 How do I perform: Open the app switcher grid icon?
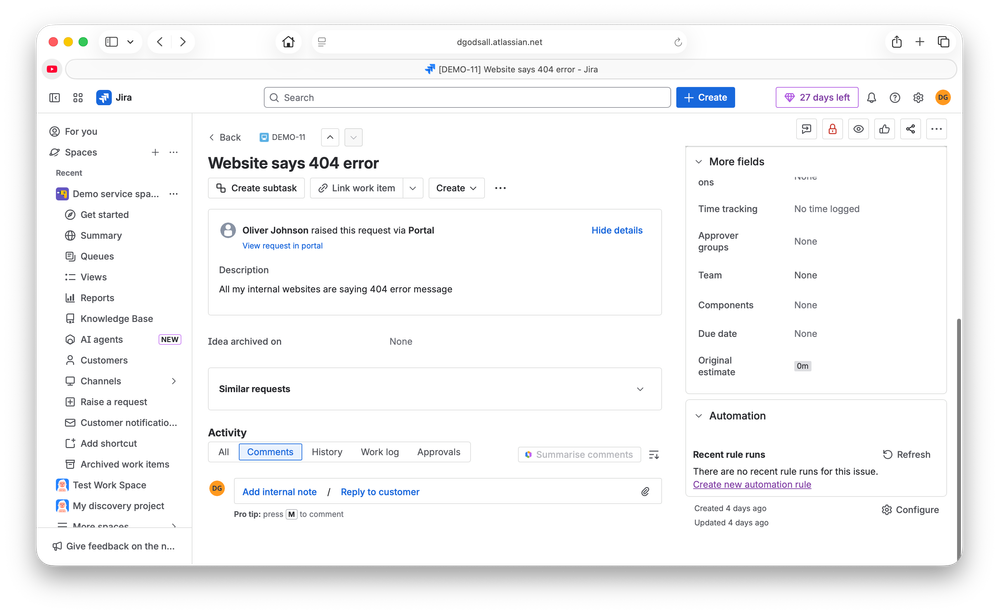pos(78,97)
